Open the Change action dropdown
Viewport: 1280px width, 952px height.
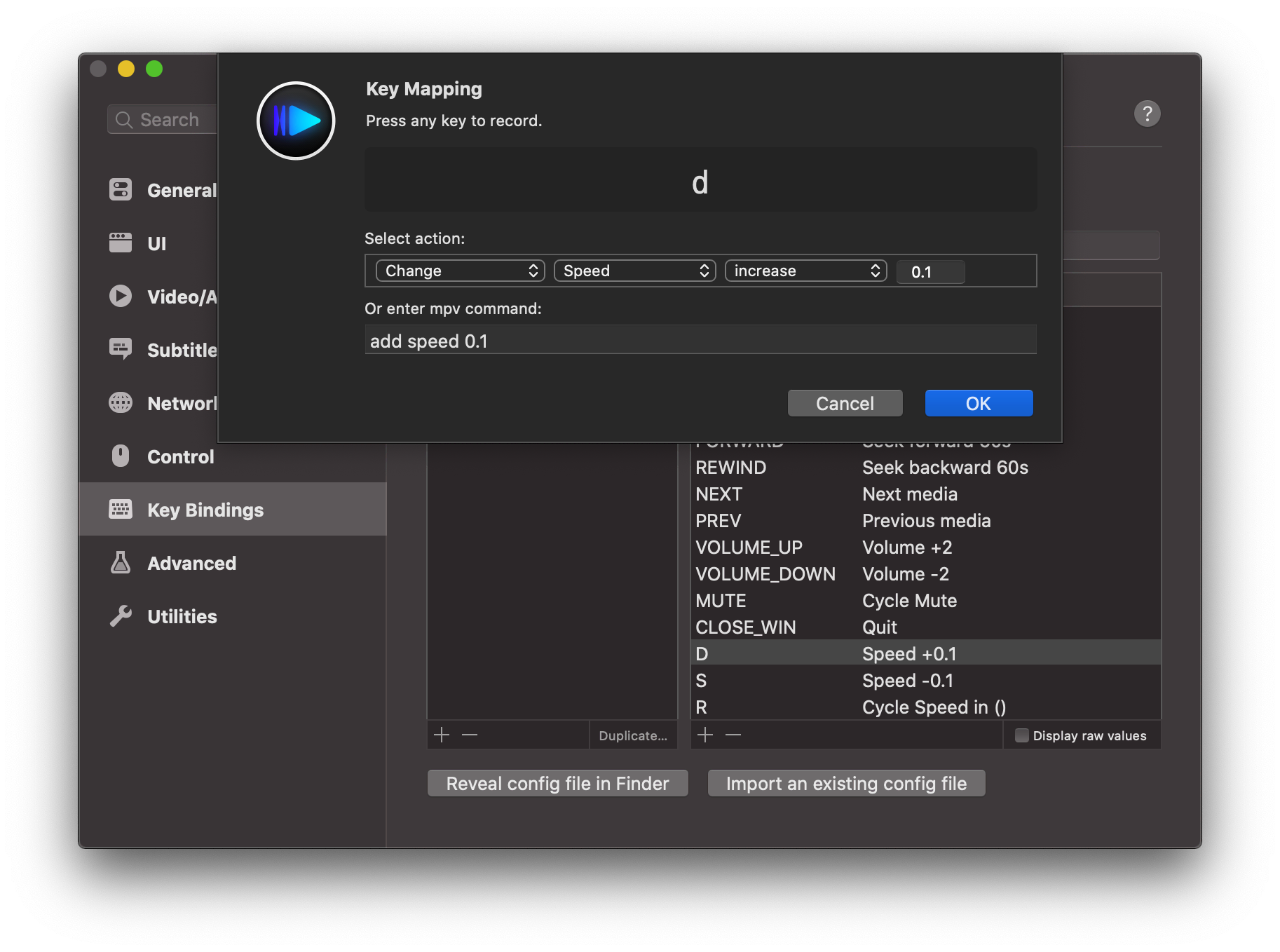460,271
